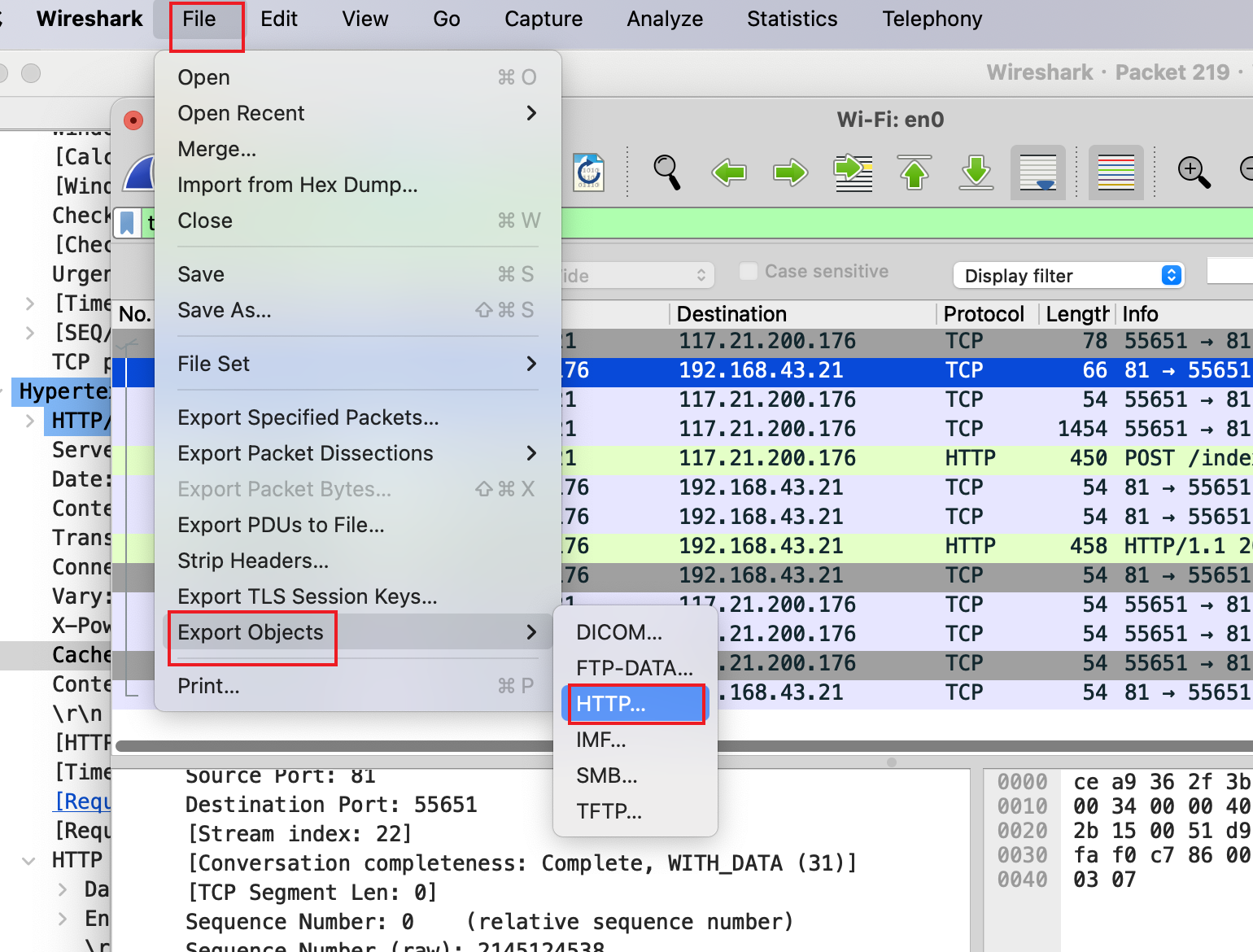Toggle auto-scroll during live capture

(x=1037, y=172)
